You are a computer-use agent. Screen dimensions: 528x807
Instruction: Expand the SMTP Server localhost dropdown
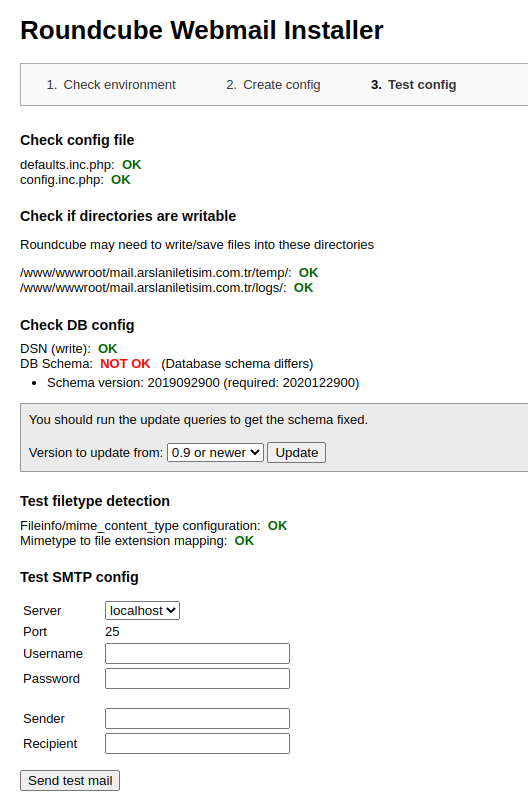pyautogui.click(x=142, y=610)
